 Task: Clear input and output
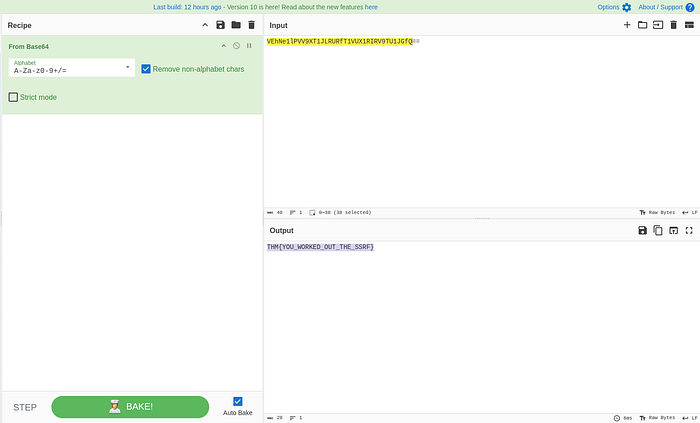pos(674,25)
